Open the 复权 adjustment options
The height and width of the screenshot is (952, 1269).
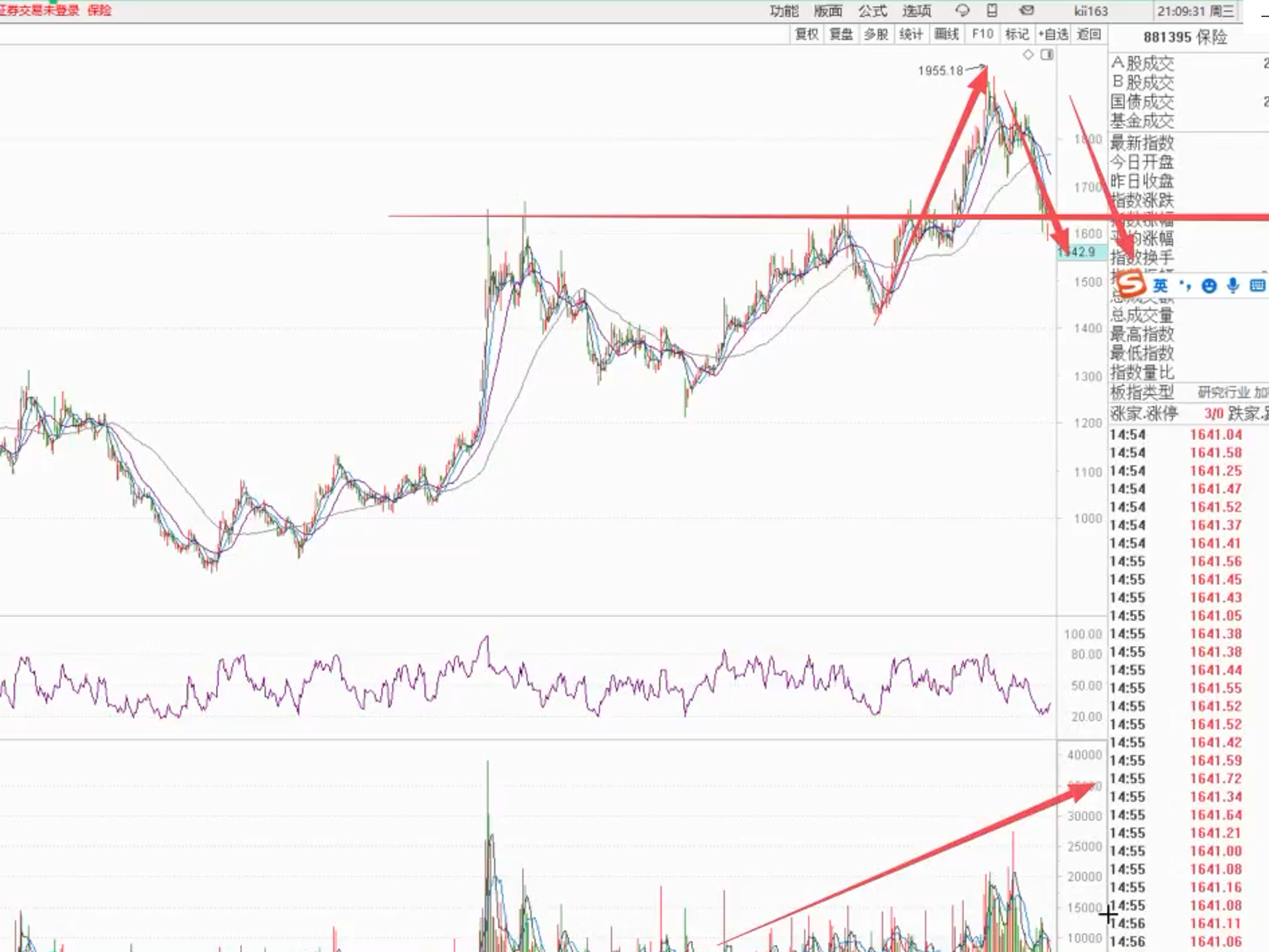(x=807, y=34)
